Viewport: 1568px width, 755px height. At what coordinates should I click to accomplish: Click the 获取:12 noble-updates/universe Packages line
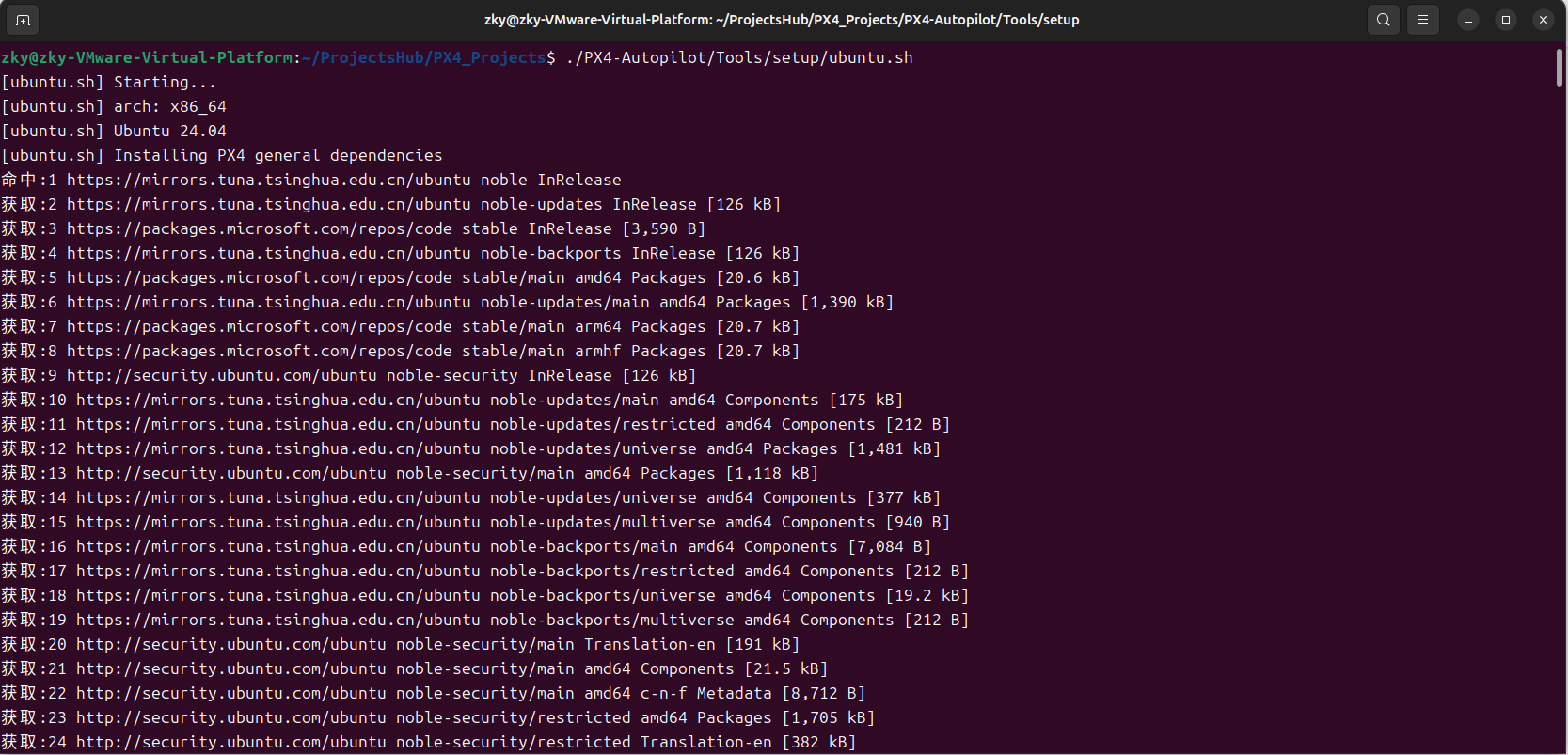[471, 448]
